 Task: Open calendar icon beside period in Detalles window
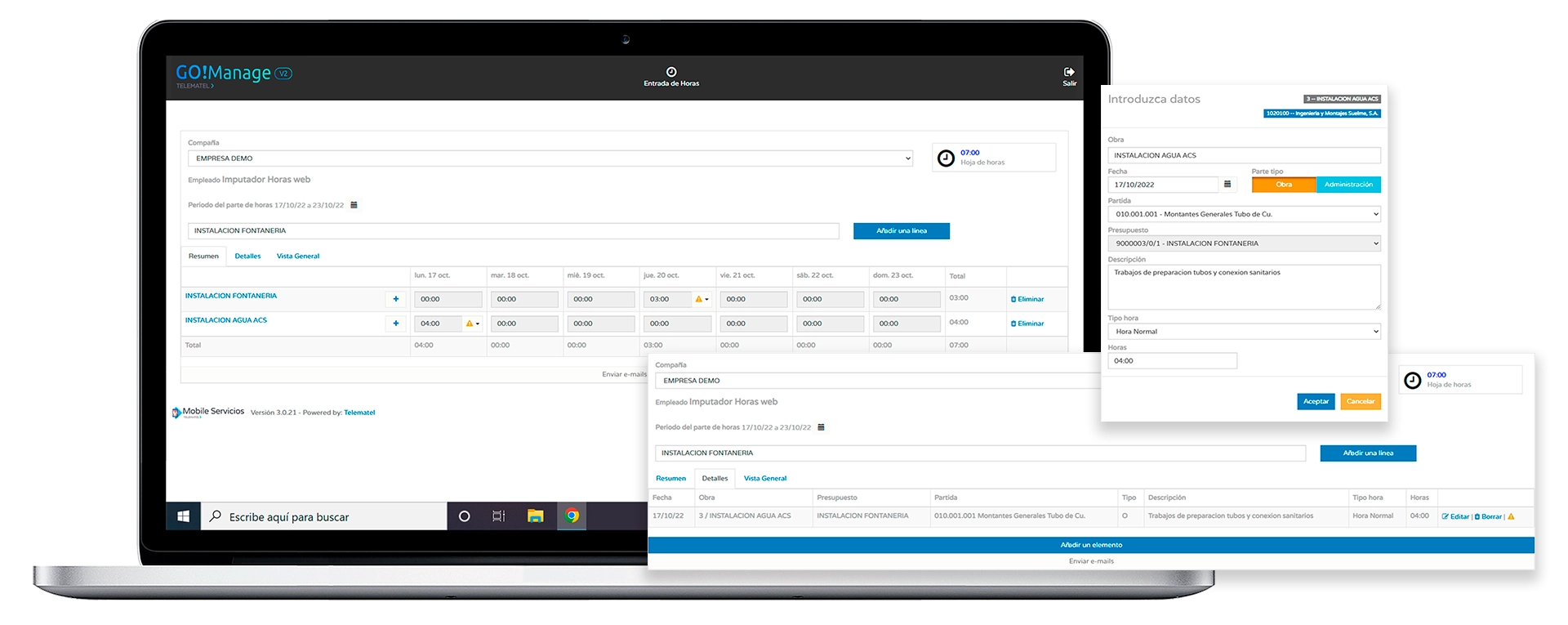click(821, 427)
